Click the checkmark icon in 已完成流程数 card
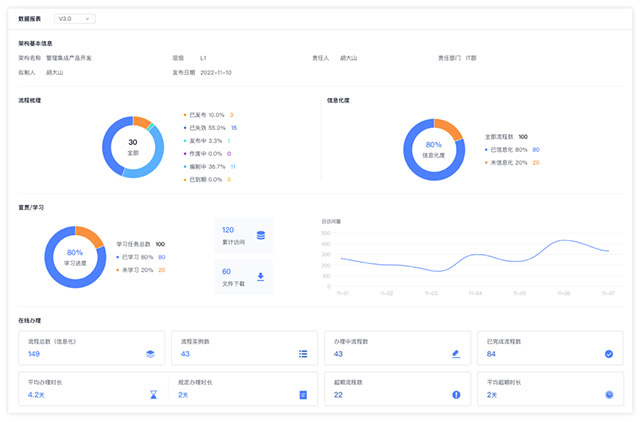Viewport: 640px width, 422px height. (x=609, y=354)
